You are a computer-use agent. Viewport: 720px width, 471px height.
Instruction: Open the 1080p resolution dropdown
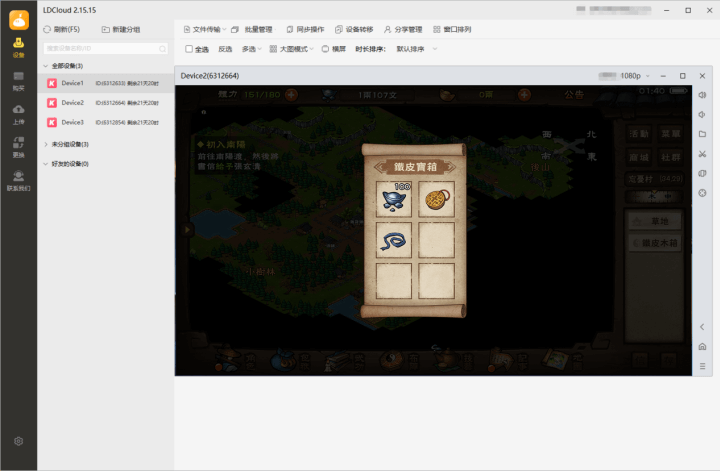tap(635, 76)
